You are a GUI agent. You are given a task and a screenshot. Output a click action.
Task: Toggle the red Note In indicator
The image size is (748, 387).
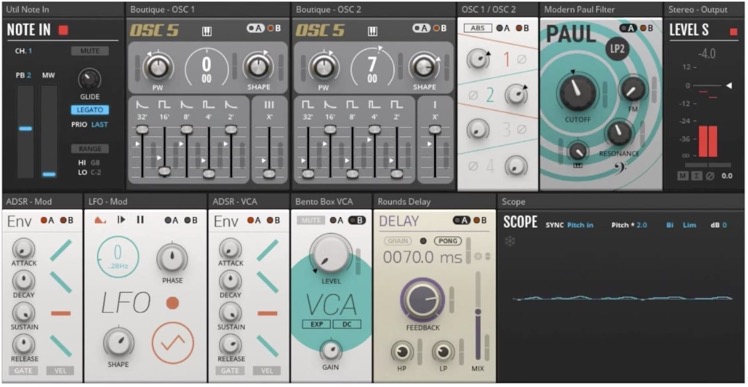[x=63, y=31]
